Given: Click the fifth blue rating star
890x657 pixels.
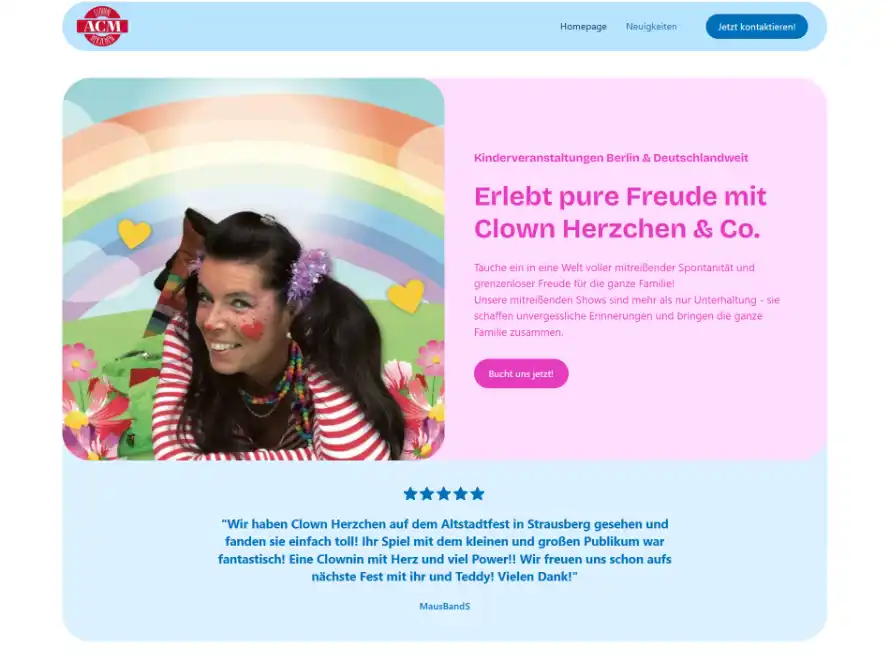Looking at the screenshot, I should tap(478, 494).
